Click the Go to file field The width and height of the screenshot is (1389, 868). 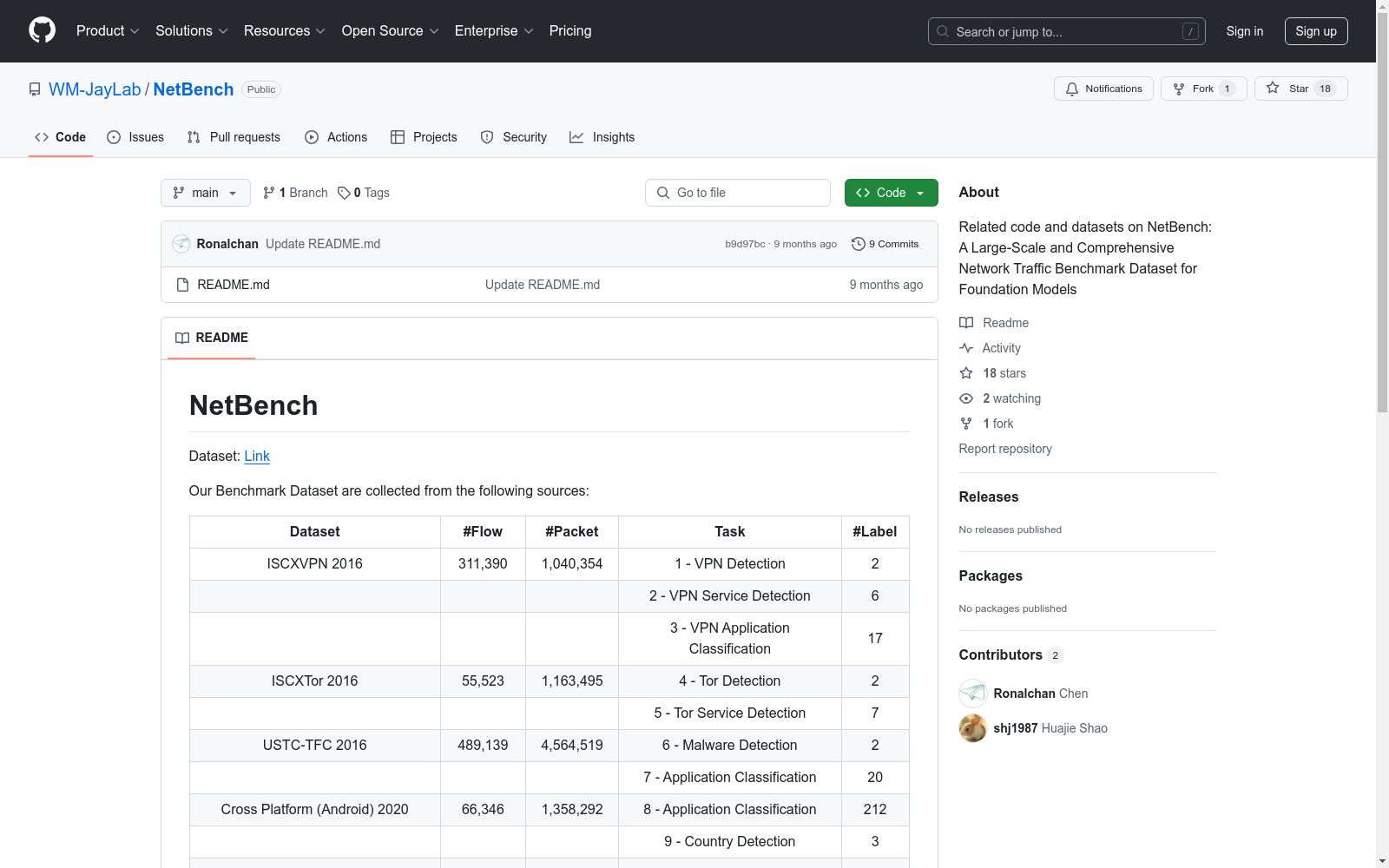click(x=738, y=193)
